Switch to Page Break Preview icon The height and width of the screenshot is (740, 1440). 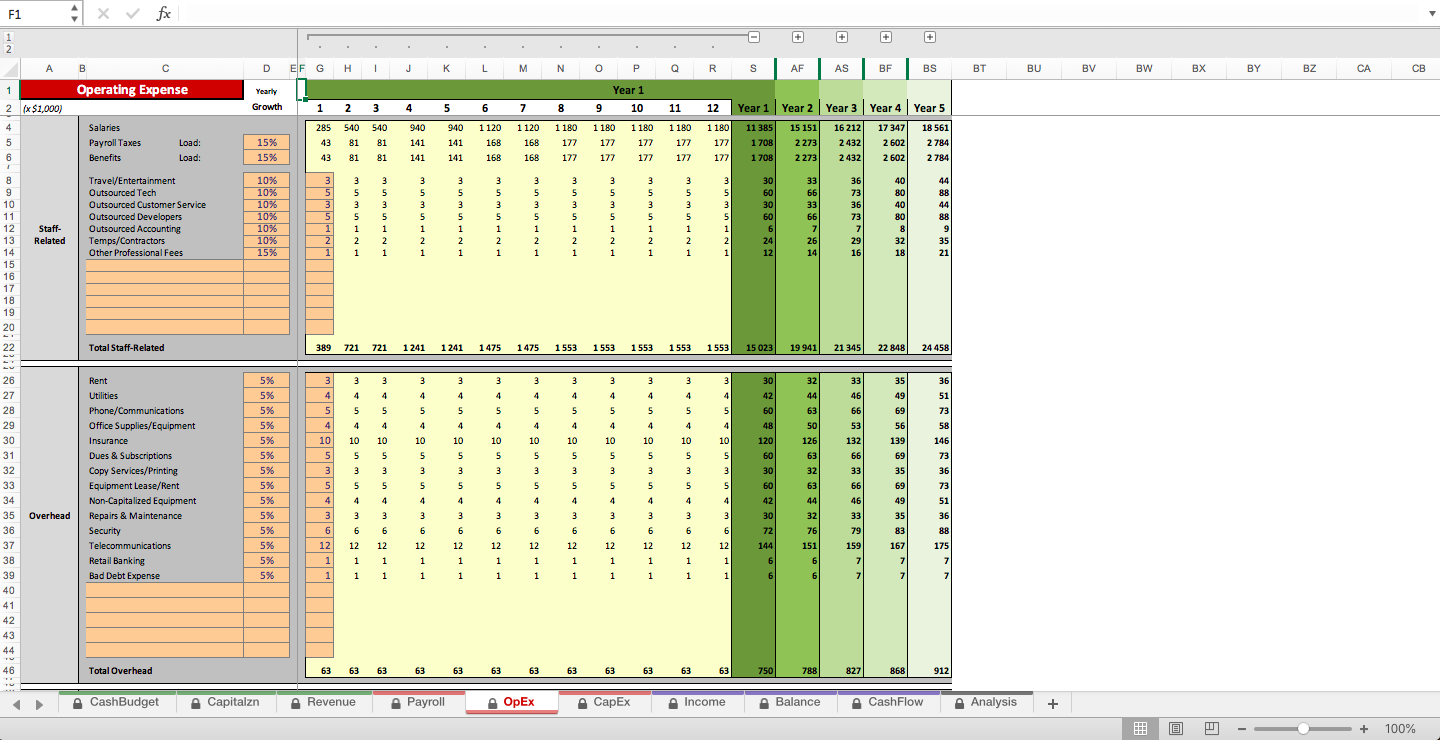[x=1211, y=729]
